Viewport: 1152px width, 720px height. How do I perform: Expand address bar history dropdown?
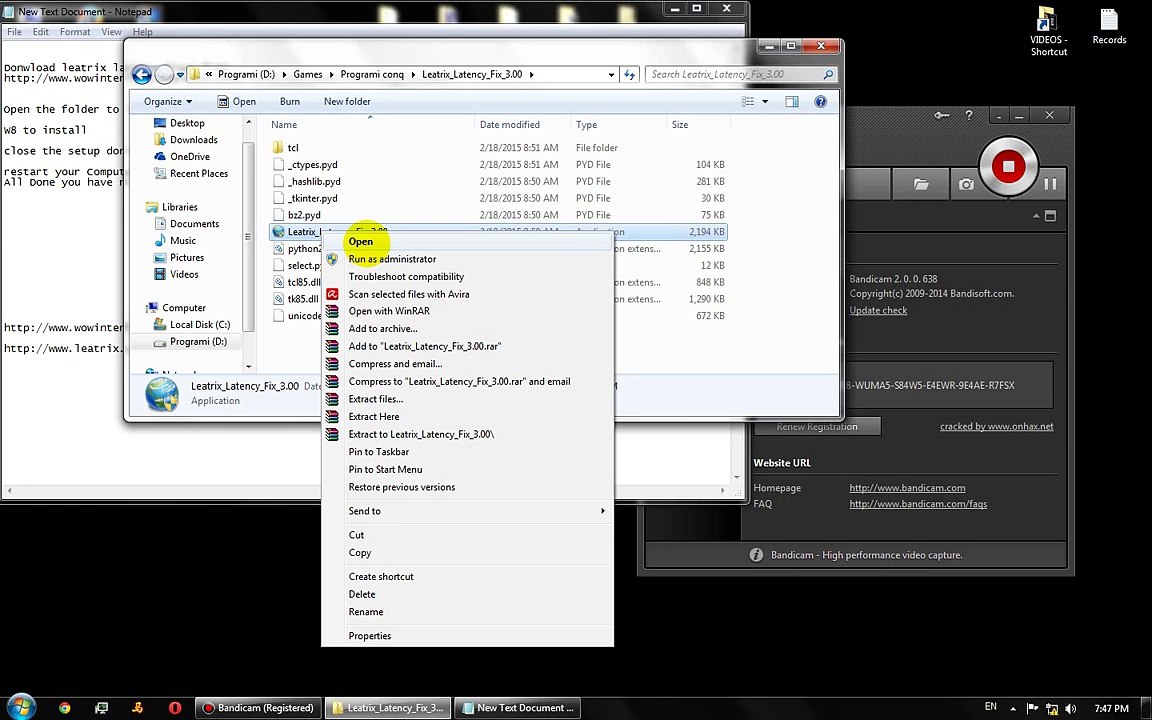[x=611, y=74]
